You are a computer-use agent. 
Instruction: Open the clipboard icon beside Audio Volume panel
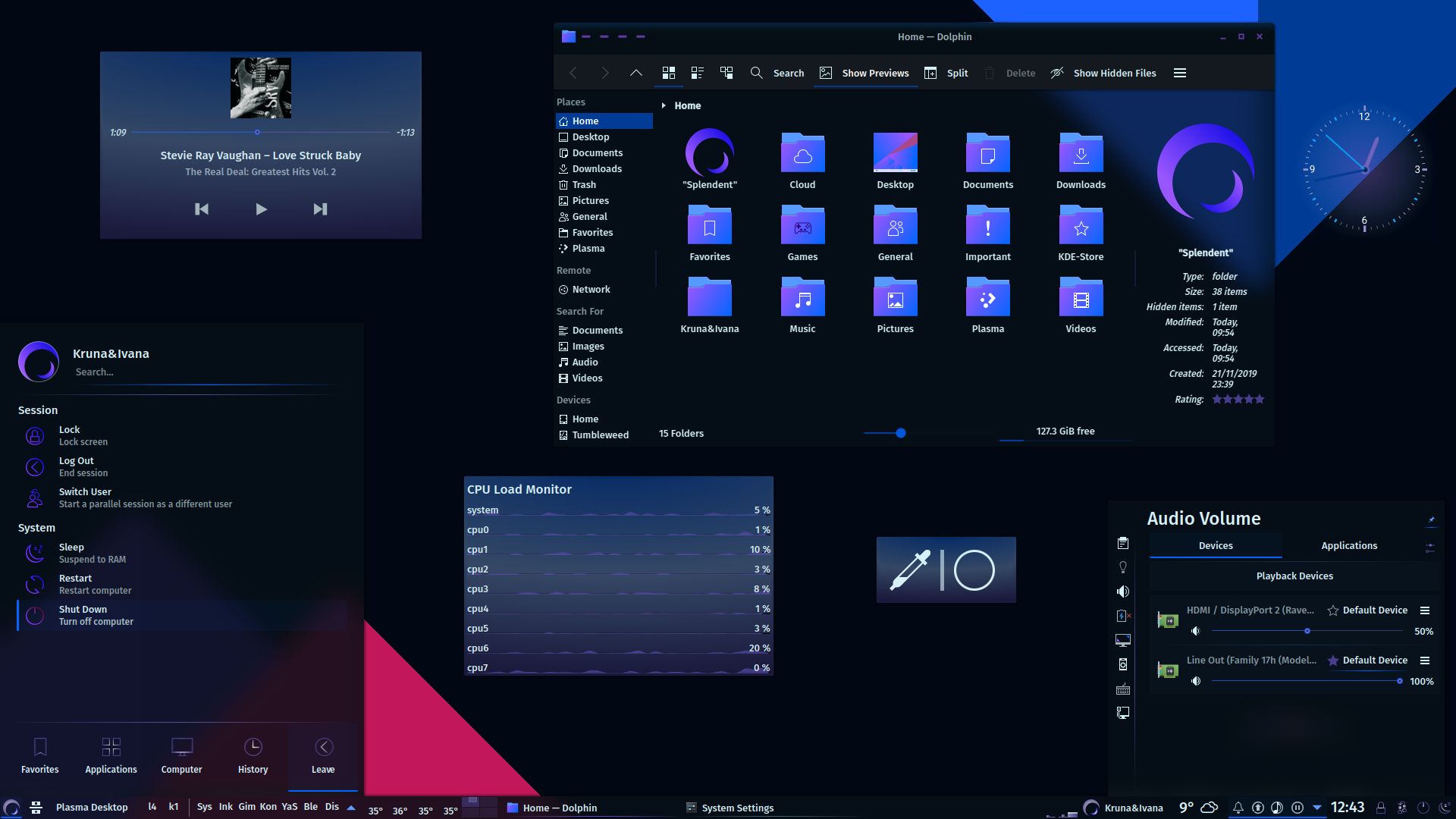(x=1123, y=543)
